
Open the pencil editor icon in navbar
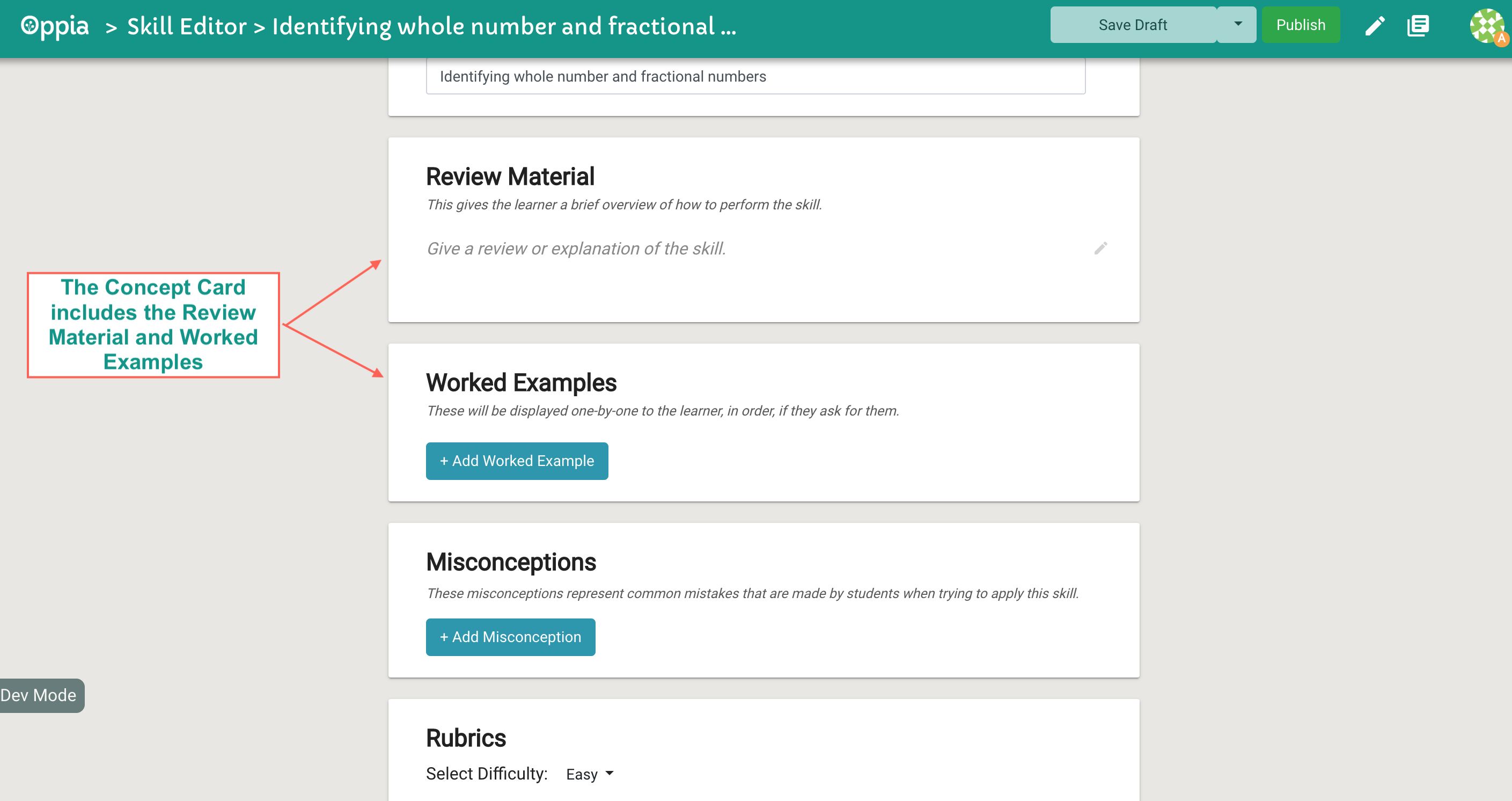1375,25
